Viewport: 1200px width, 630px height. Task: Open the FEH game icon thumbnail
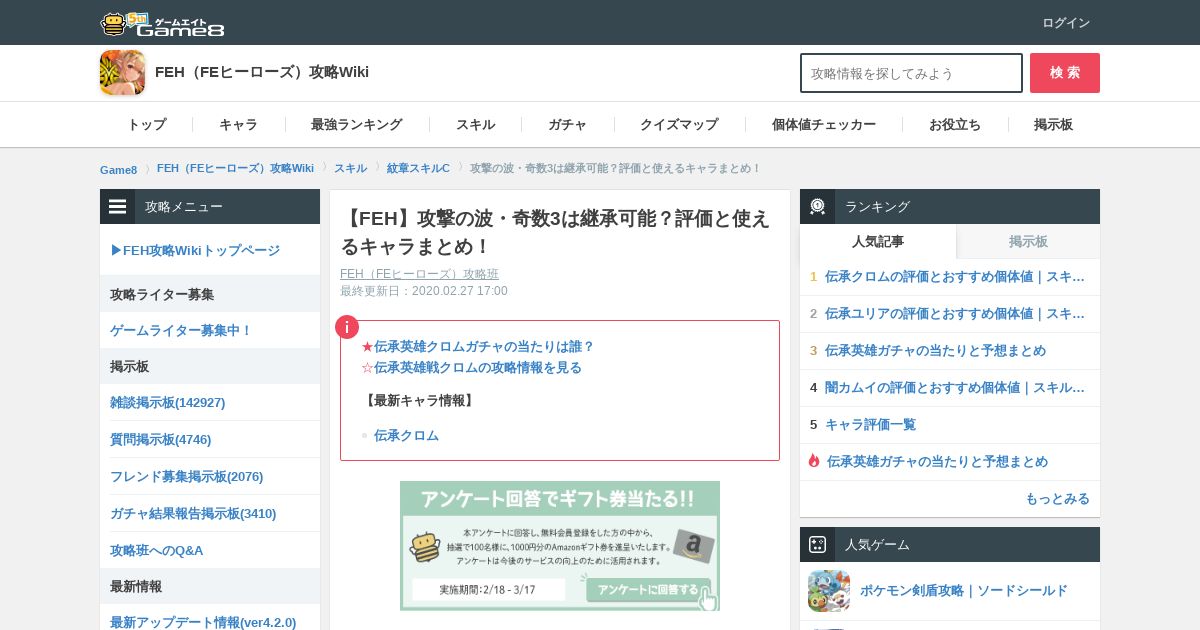pyautogui.click(x=122, y=72)
